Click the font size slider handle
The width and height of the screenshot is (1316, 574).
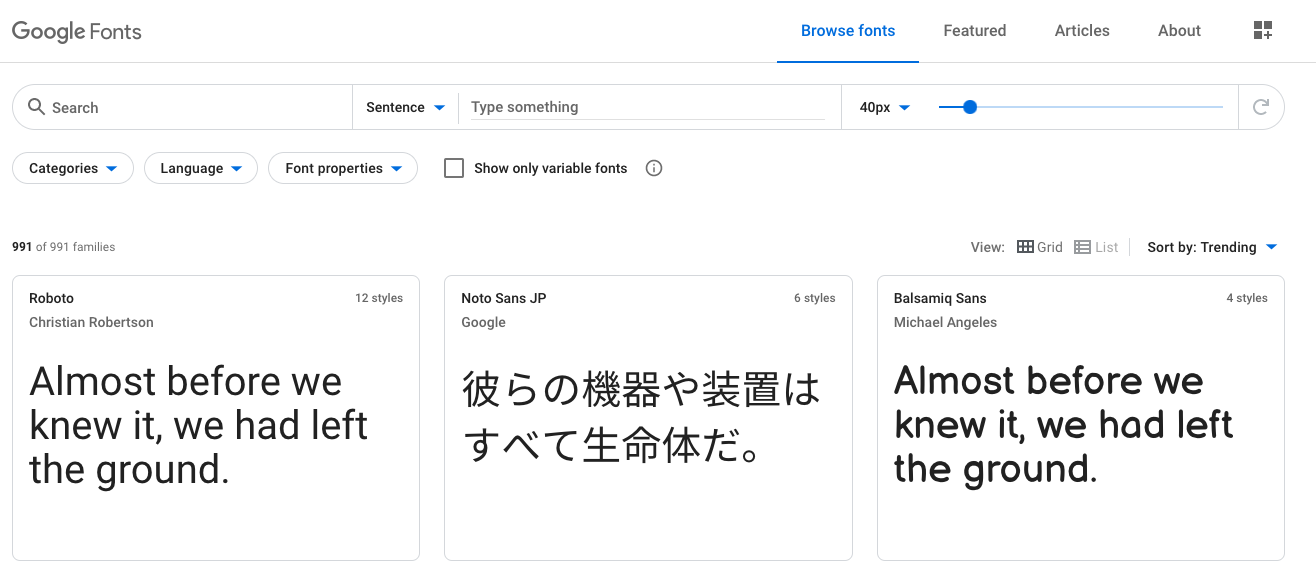click(969, 107)
